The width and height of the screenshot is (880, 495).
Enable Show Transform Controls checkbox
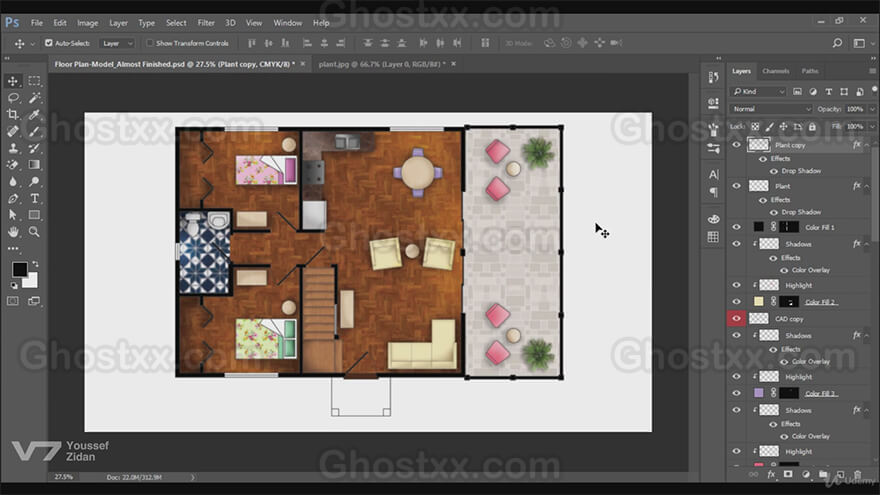click(149, 43)
